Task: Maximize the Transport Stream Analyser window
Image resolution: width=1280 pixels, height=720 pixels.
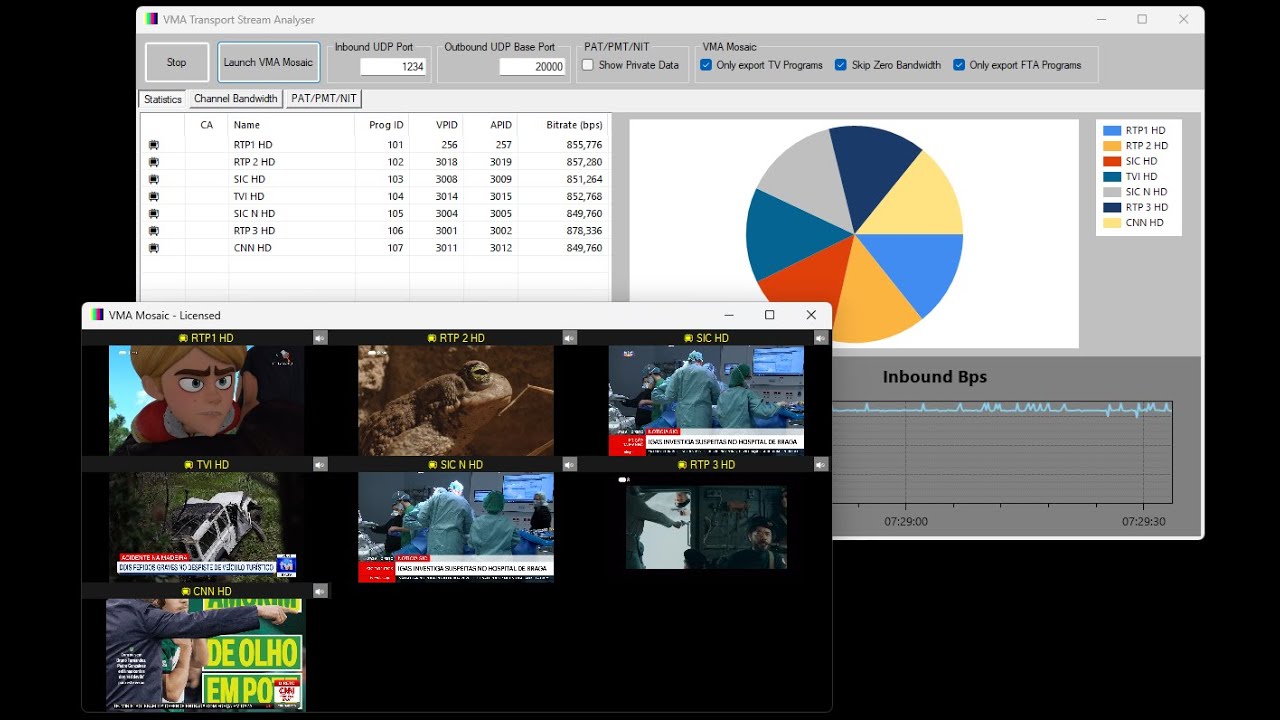Action: [1142, 19]
